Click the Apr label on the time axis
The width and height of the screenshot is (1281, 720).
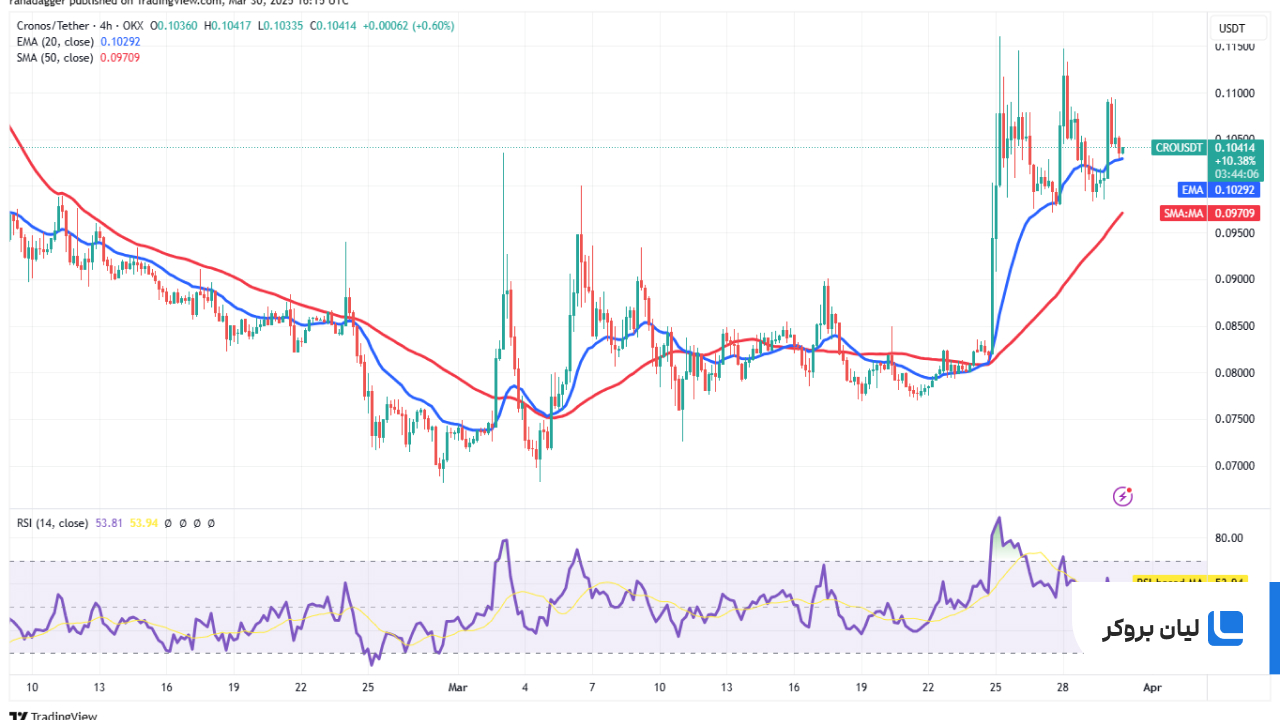[x=1152, y=688]
